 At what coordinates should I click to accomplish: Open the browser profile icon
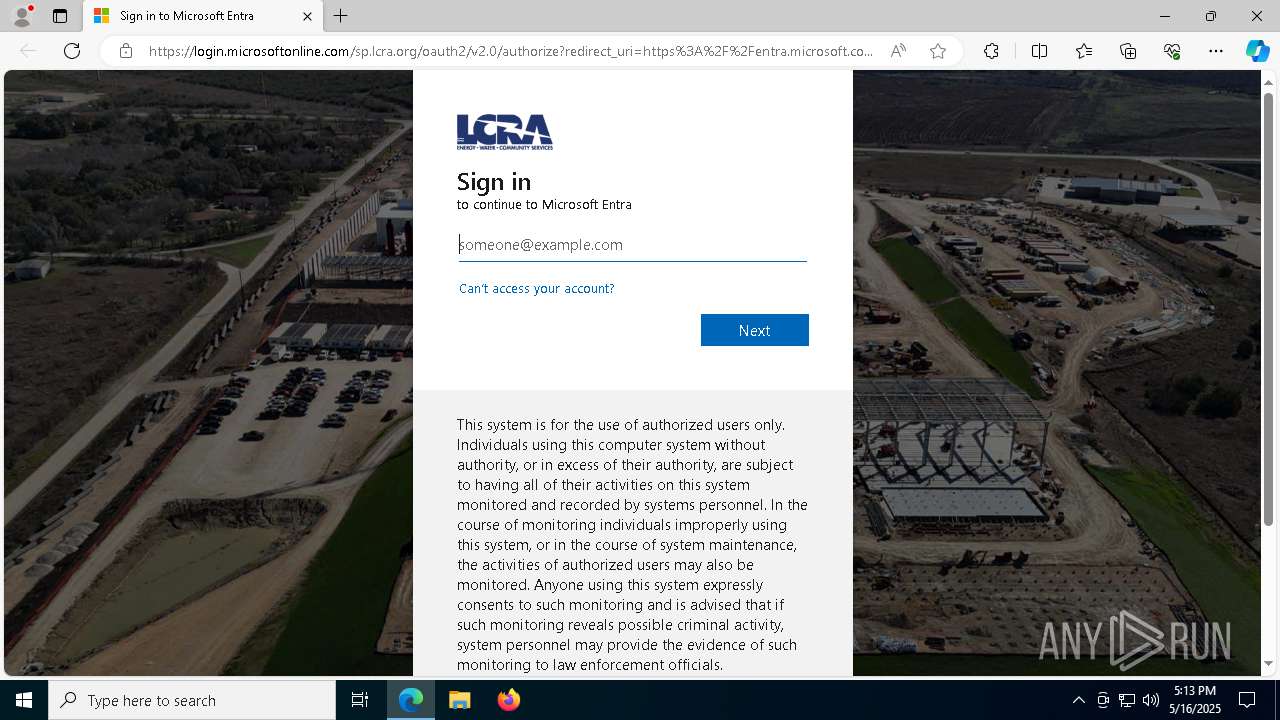[22, 16]
